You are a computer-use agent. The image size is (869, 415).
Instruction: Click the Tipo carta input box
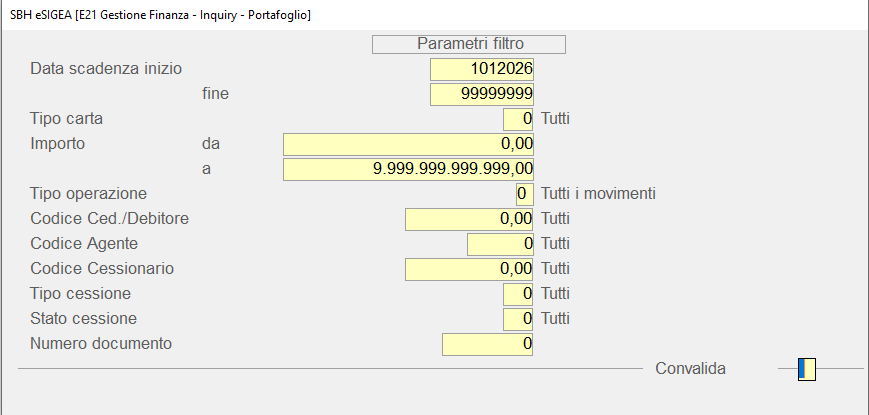[519, 119]
